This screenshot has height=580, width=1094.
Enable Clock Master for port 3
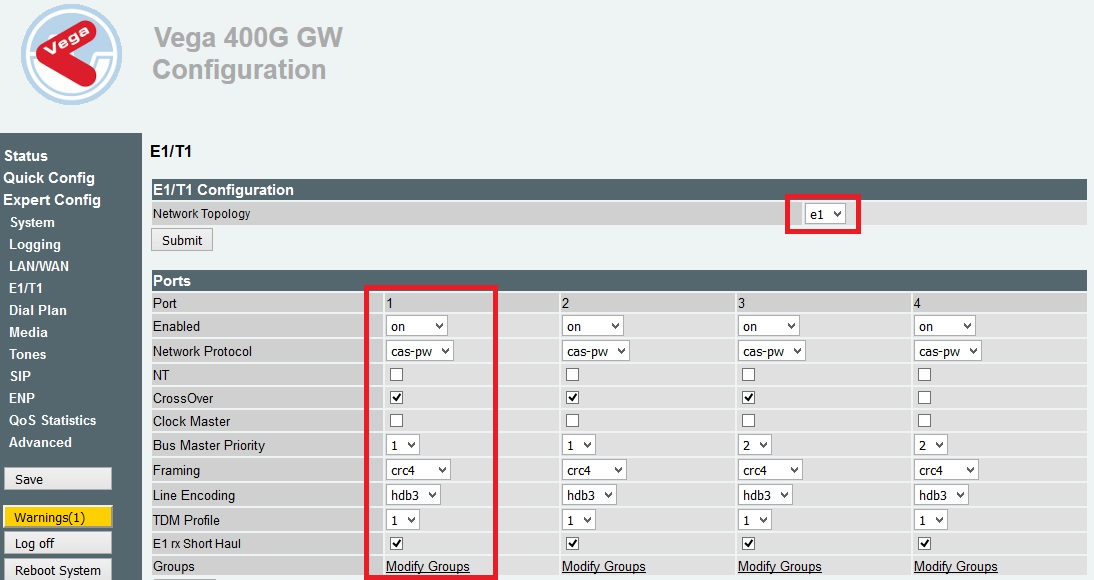pyautogui.click(x=749, y=421)
